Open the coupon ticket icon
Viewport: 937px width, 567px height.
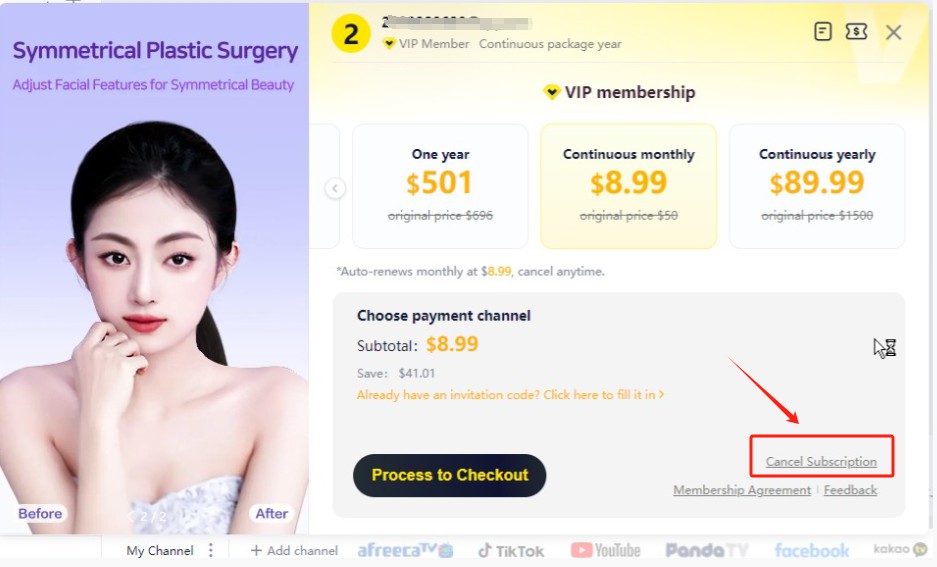(x=856, y=31)
